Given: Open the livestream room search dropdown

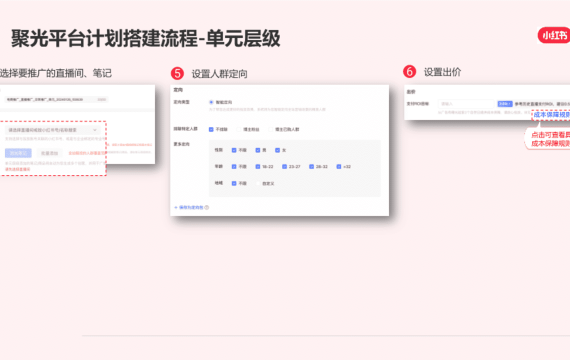Looking at the screenshot, I should [53, 130].
